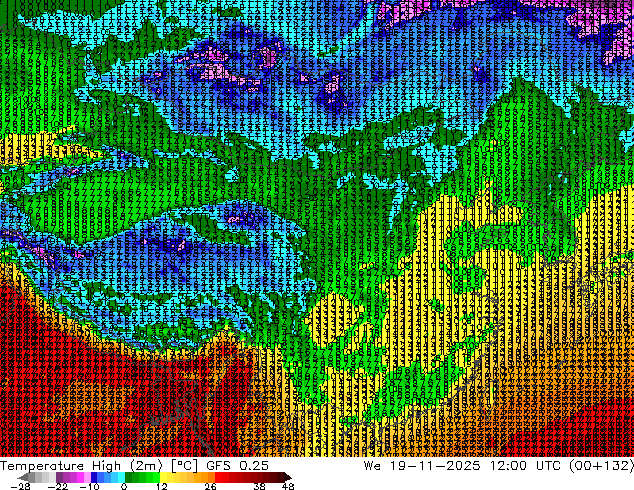
Task: Click the '12:00 UTC' time text
Action: pos(526,466)
